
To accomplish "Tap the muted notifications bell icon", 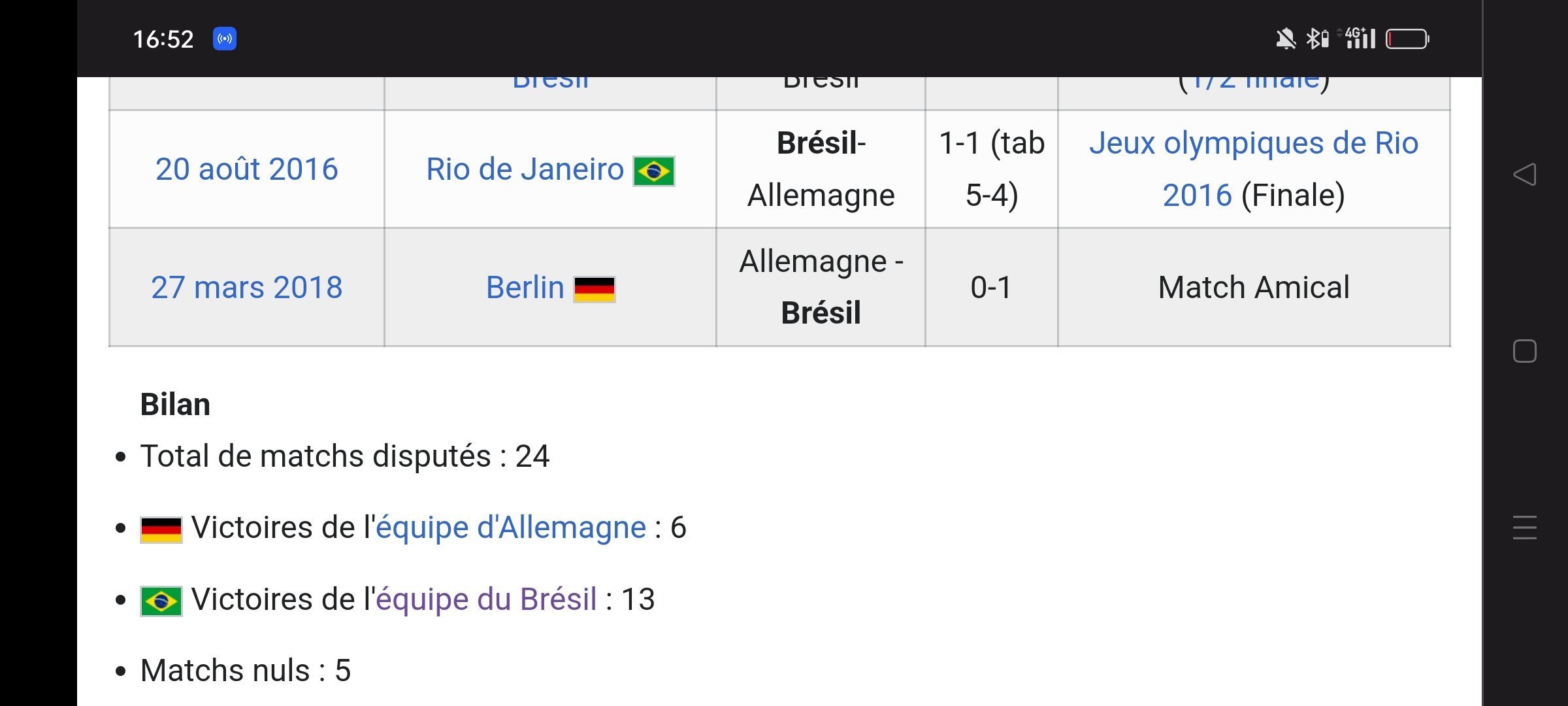I will pyautogui.click(x=1285, y=39).
